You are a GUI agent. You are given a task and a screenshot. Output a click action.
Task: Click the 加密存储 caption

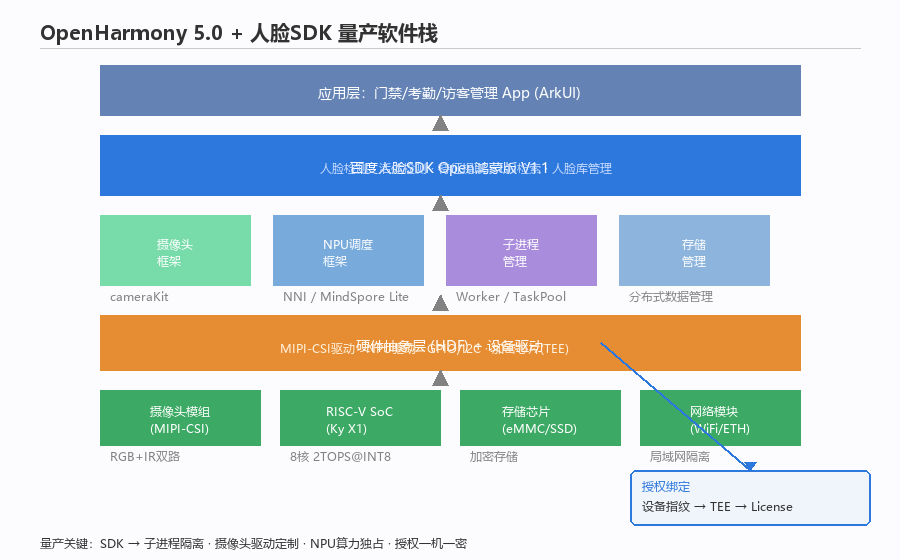pos(494,457)
